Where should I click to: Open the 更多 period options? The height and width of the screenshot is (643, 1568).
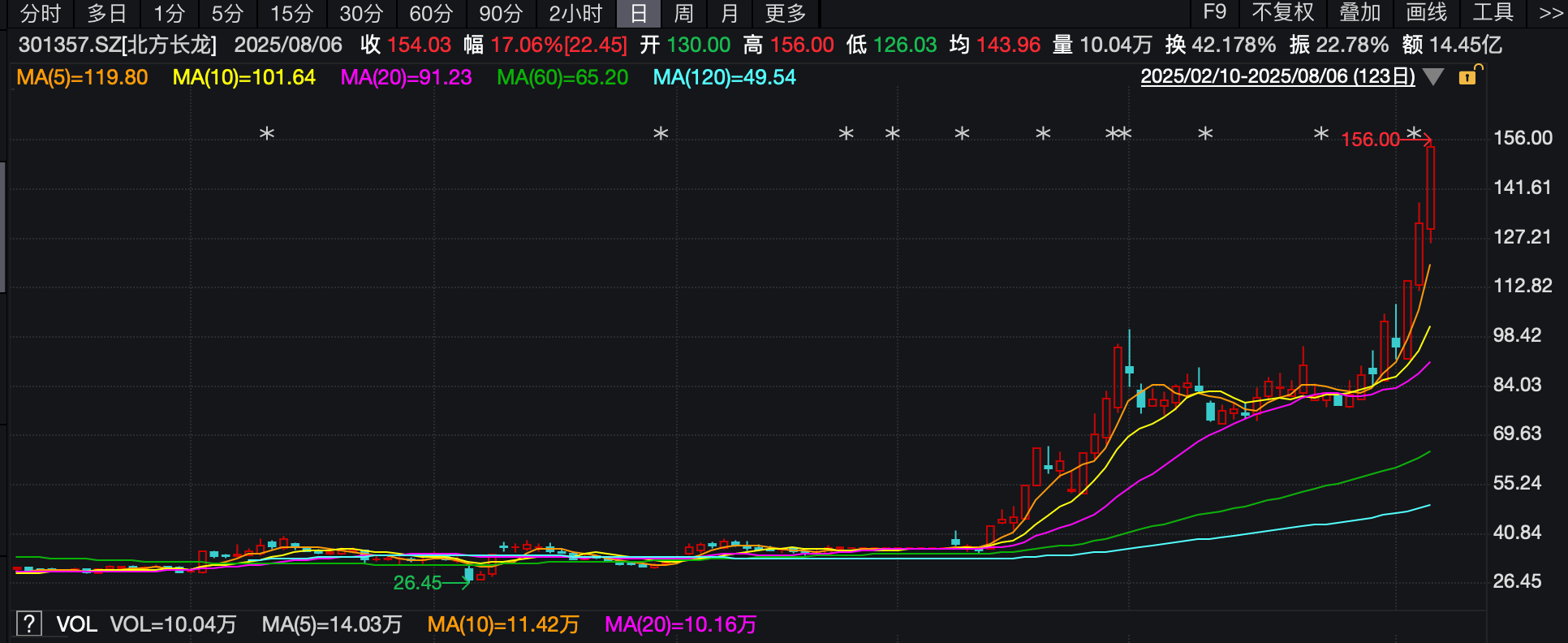(785, 13)
